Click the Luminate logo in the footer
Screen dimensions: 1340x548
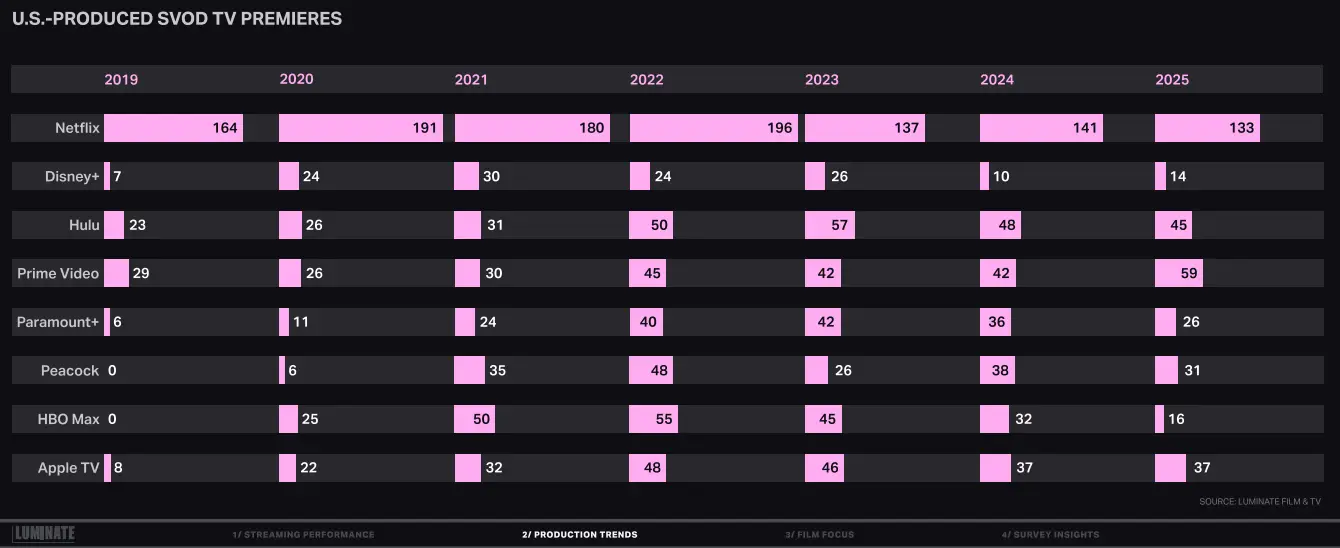coord(43,534)
